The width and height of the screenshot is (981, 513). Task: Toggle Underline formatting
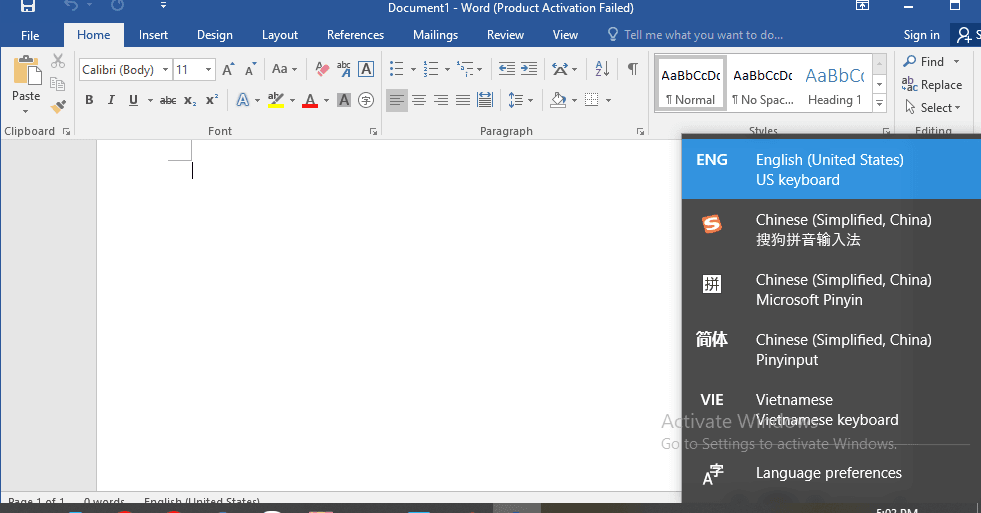(133, 100)
